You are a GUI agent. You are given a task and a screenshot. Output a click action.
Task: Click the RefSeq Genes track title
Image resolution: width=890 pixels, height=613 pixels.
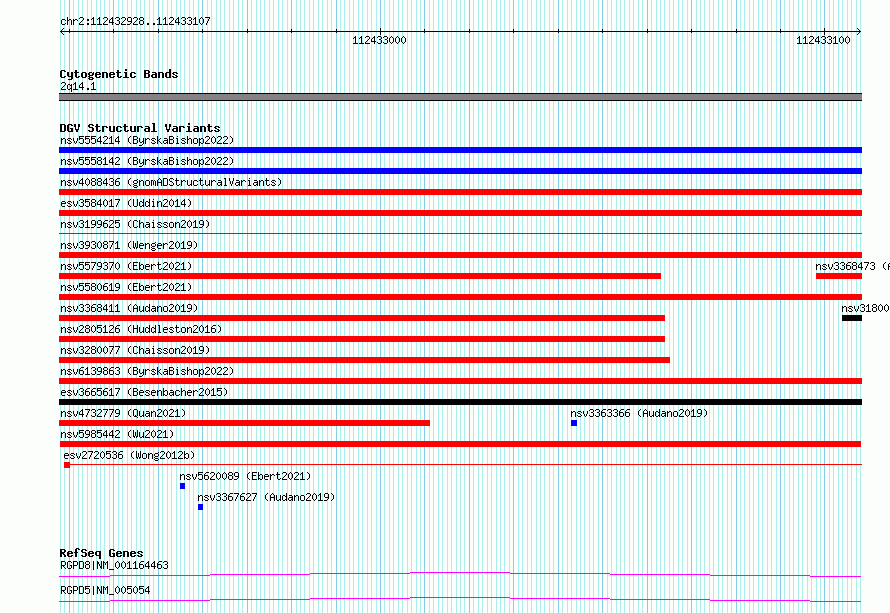tap(101, 553)
